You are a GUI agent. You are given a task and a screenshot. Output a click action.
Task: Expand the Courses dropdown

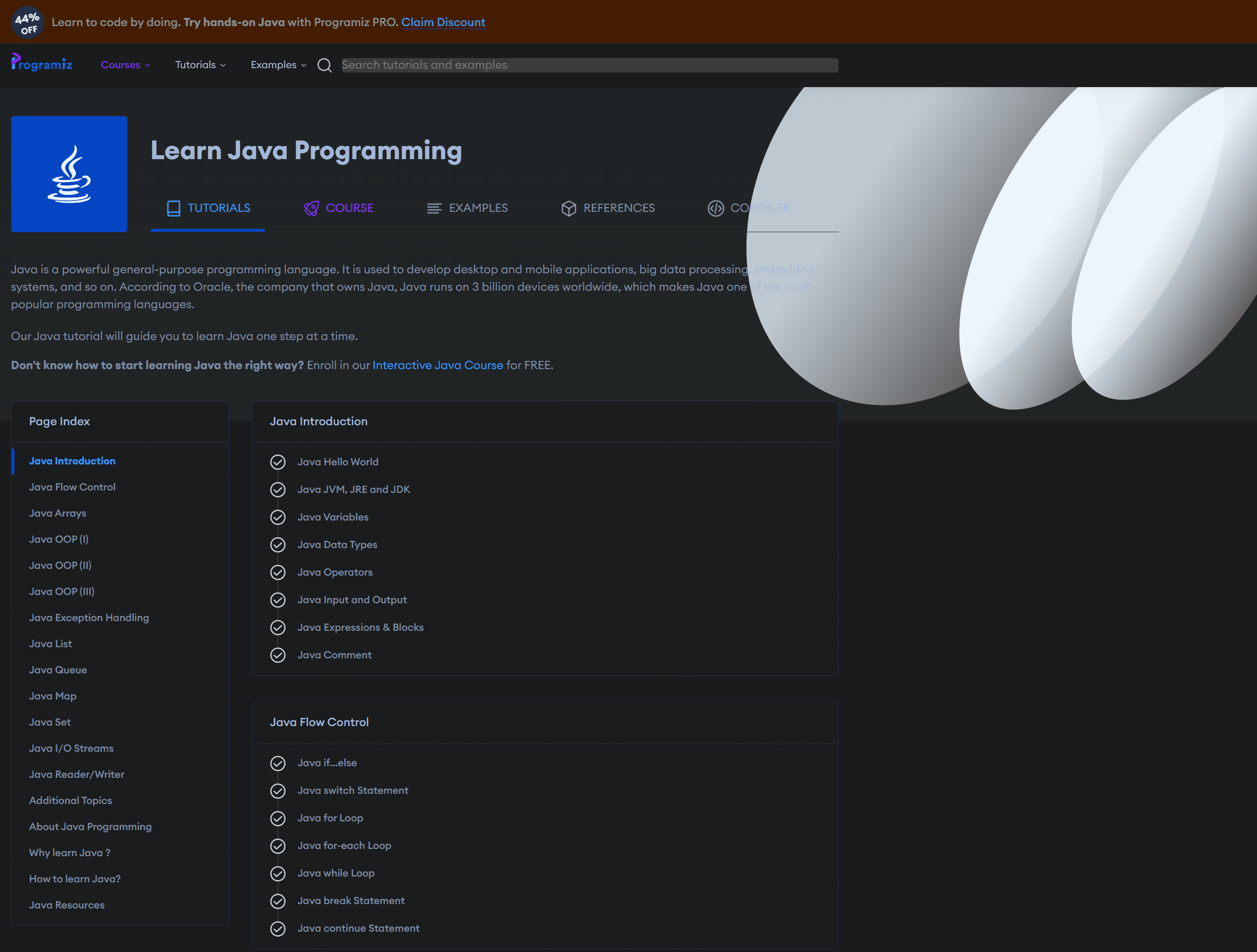[124, 65]
